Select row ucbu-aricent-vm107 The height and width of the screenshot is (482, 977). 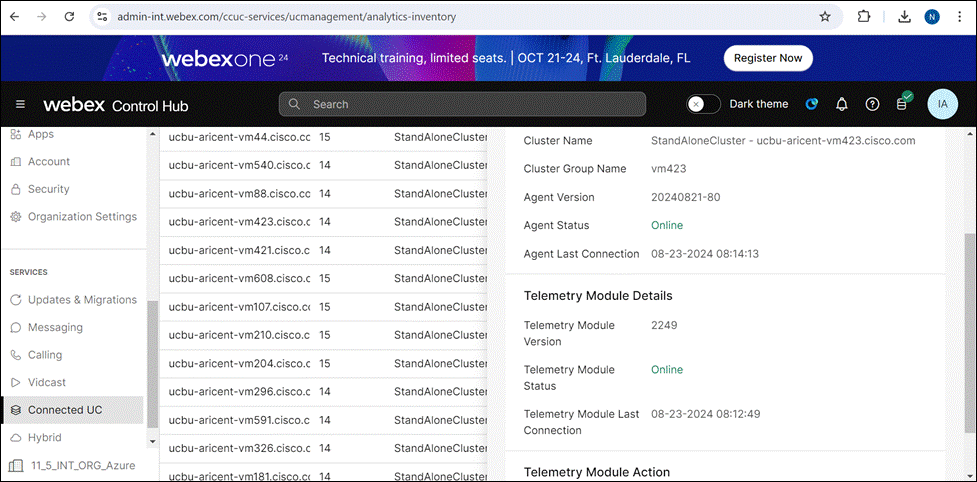pos(324,307)
